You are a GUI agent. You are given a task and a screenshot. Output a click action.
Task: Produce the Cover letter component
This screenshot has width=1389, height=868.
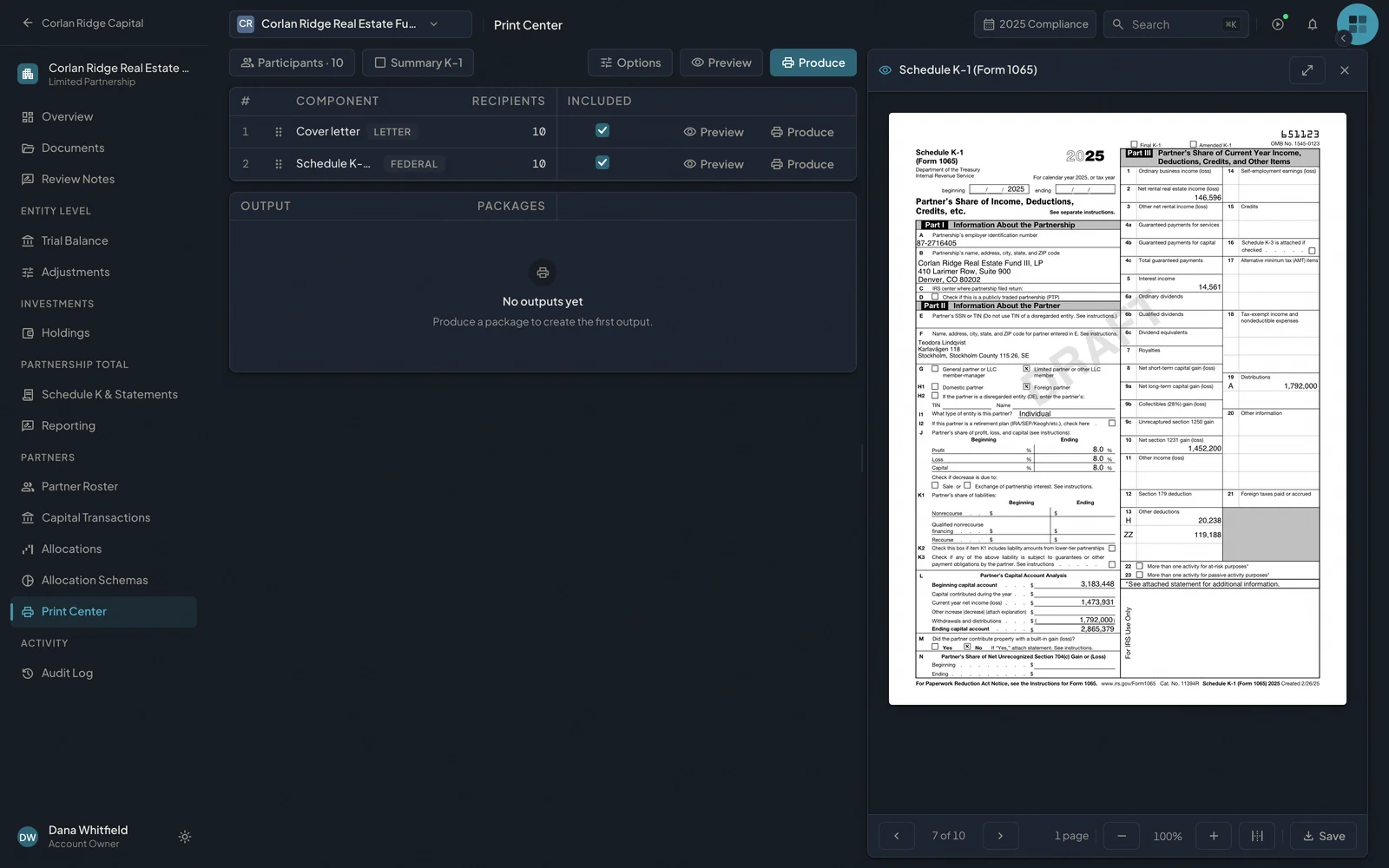(x=802, y=132)
